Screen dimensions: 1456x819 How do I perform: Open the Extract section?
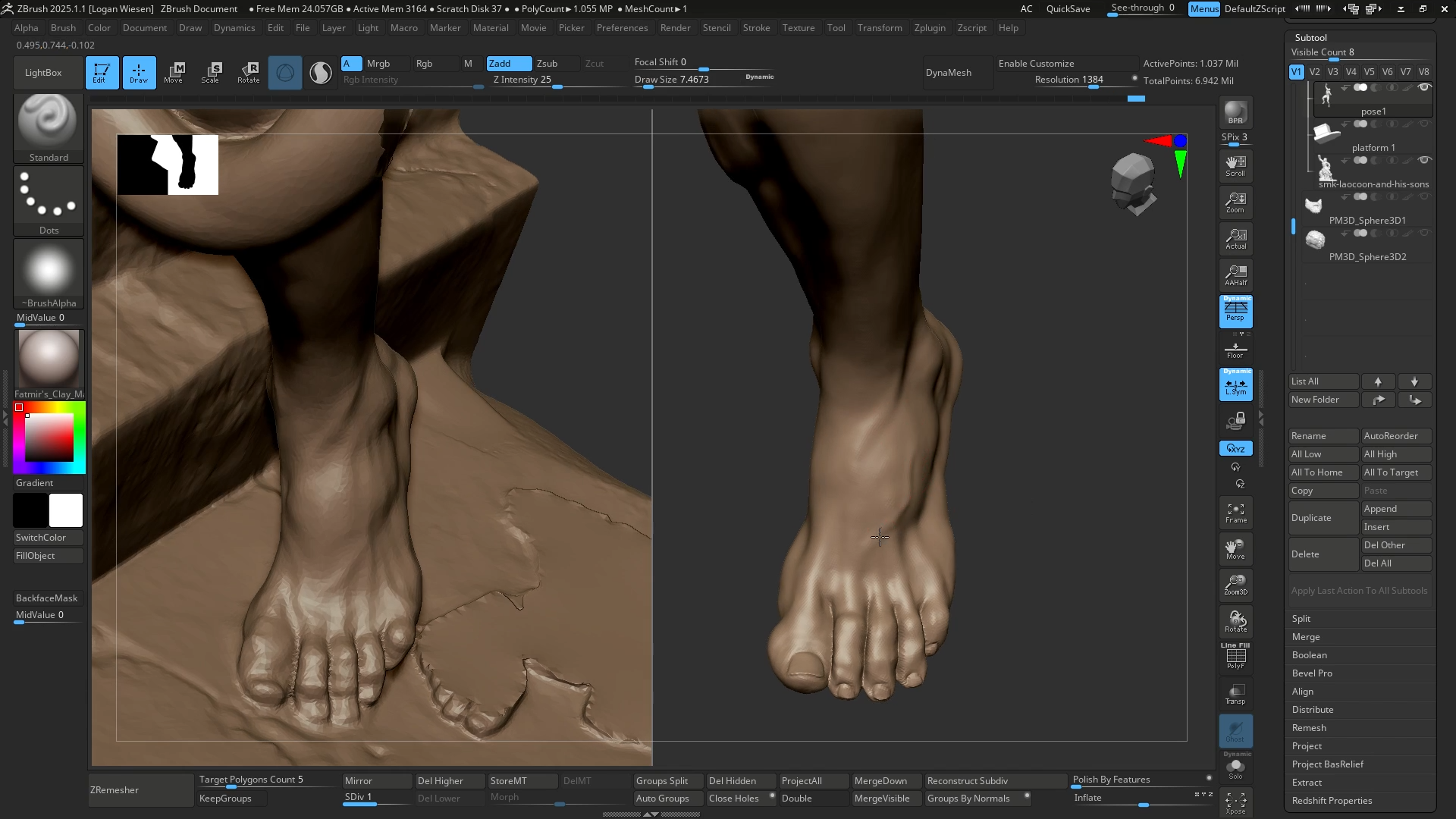point(1307,782)
